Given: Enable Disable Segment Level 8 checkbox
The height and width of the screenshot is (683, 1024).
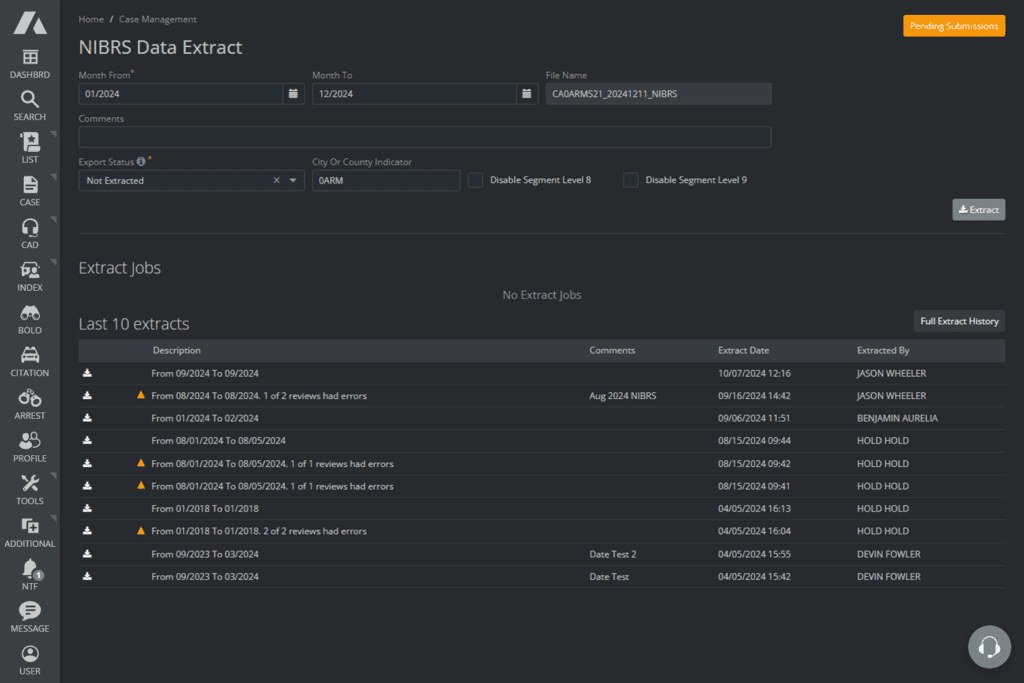Looking at the screenshot, I should [474, 180].
